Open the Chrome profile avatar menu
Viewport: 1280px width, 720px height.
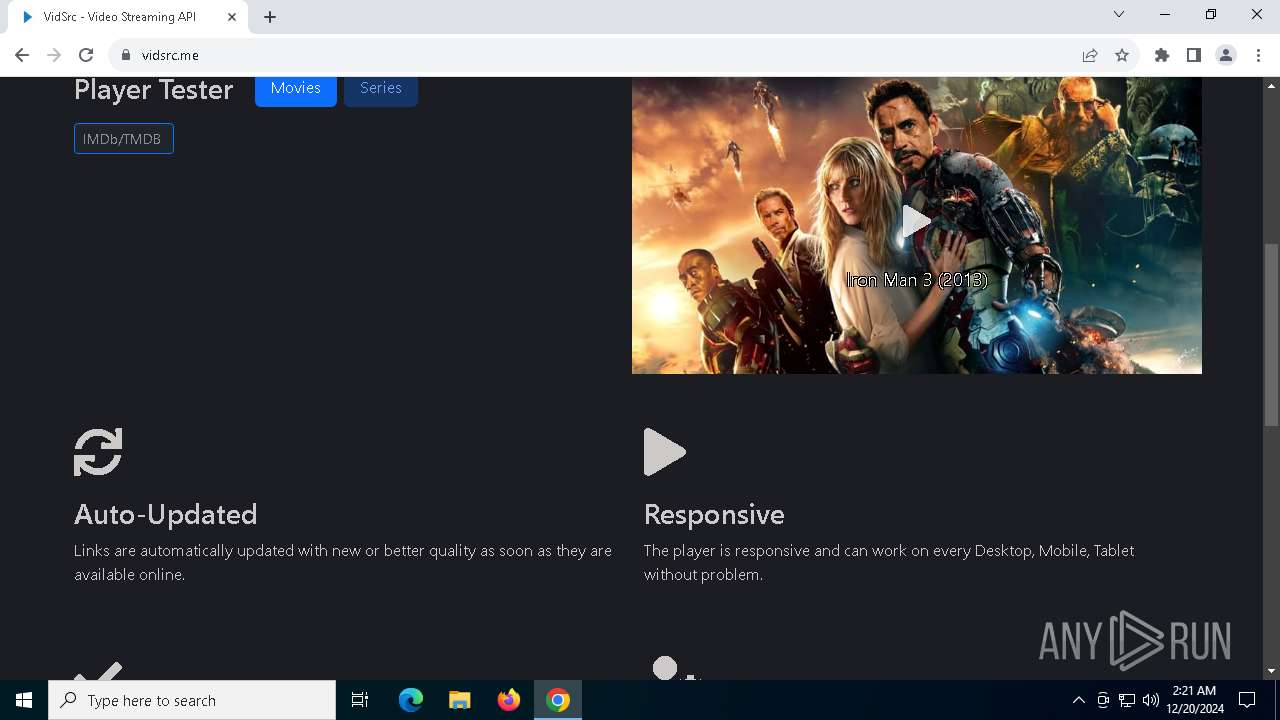pyautogui.click(x=1226, y=55)
